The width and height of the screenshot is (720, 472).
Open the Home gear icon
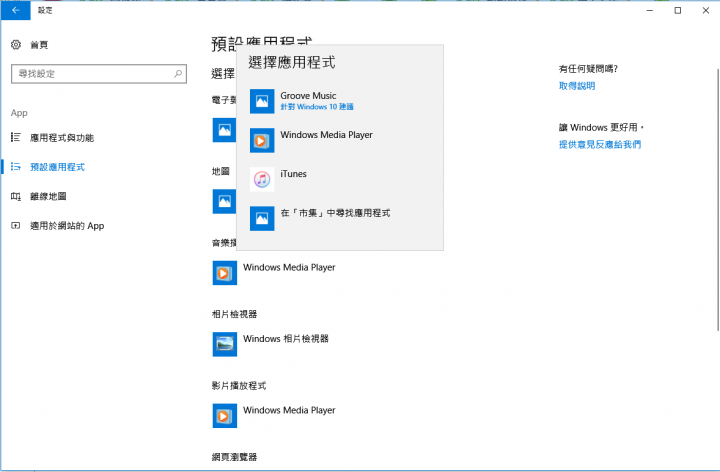[16, 45]
